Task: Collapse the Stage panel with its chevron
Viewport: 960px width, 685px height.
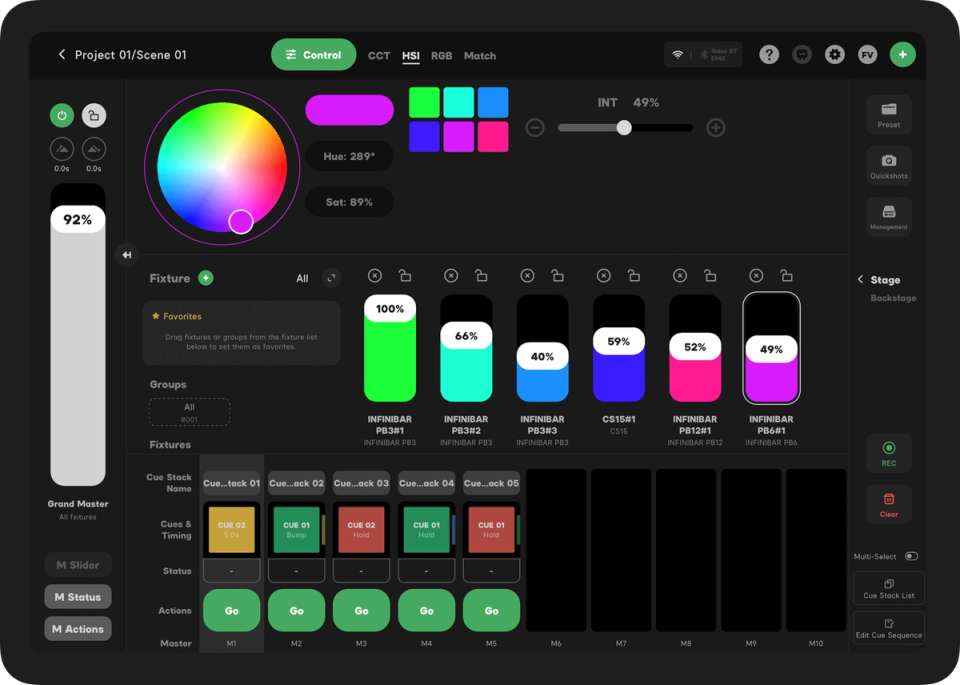Action: tap(862, 280)
